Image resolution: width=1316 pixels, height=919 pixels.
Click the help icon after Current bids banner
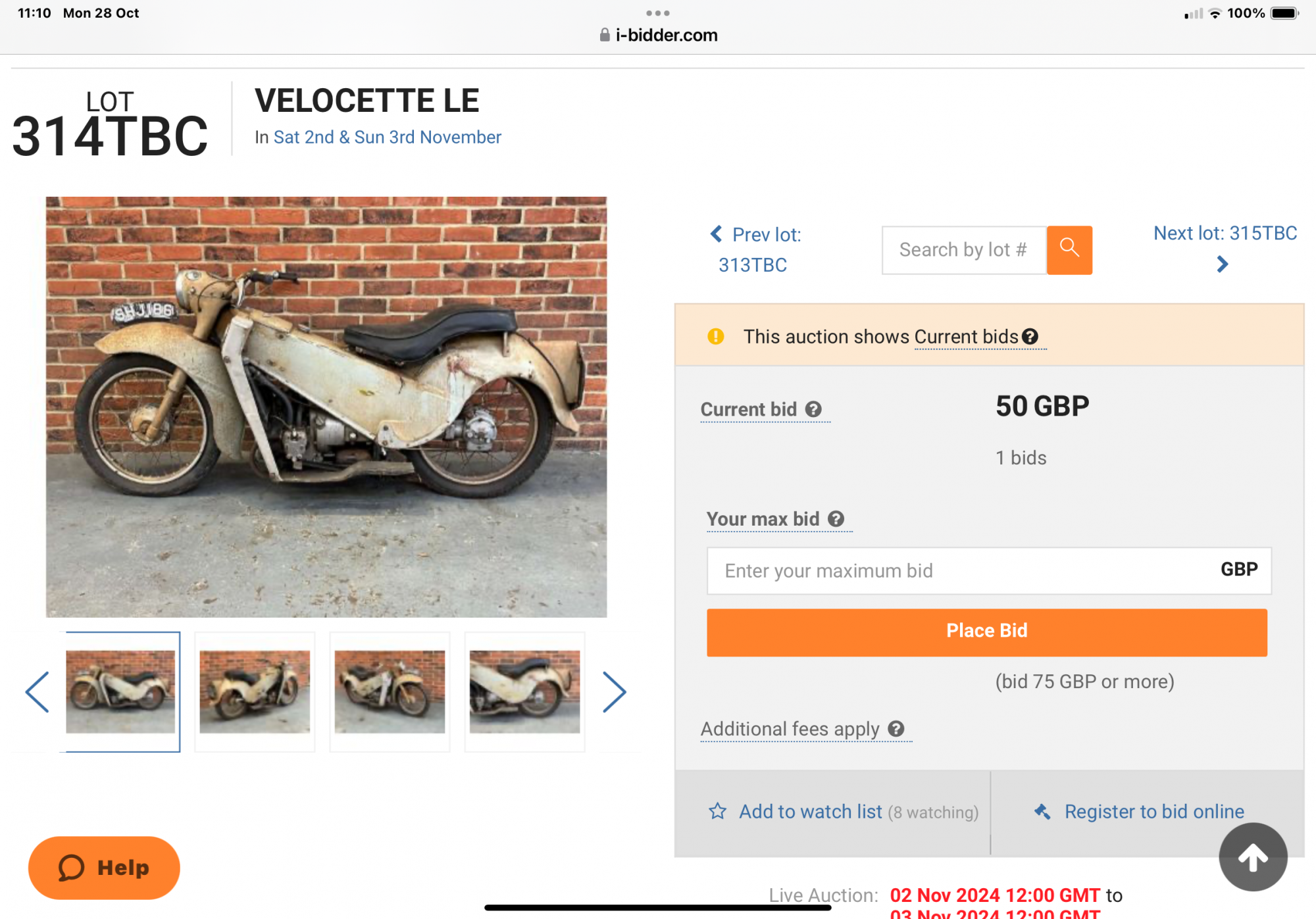pos(1030,337)
